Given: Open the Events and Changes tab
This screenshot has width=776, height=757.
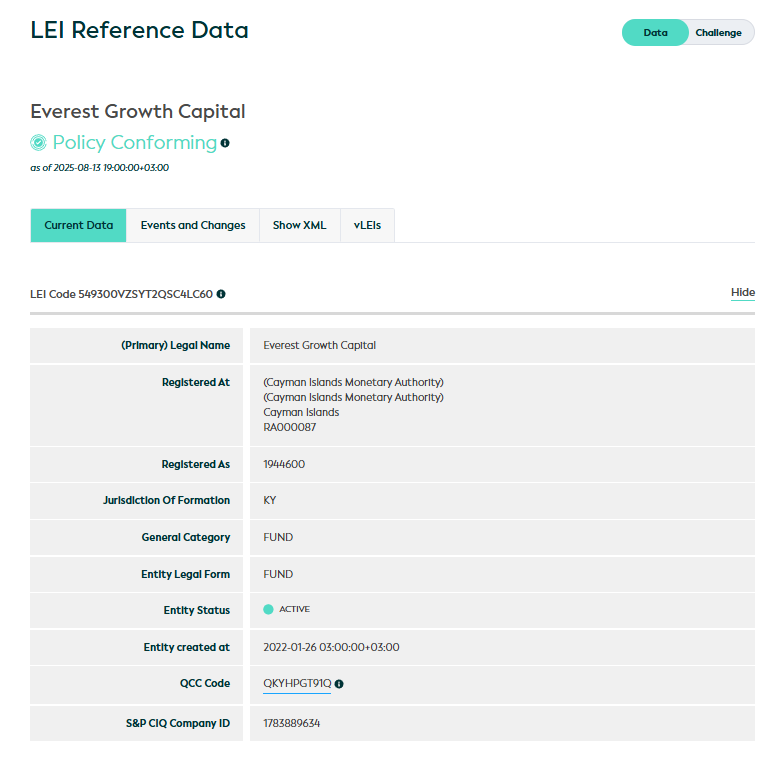Looking at the screenshot, I should click(x=193, y=225).
